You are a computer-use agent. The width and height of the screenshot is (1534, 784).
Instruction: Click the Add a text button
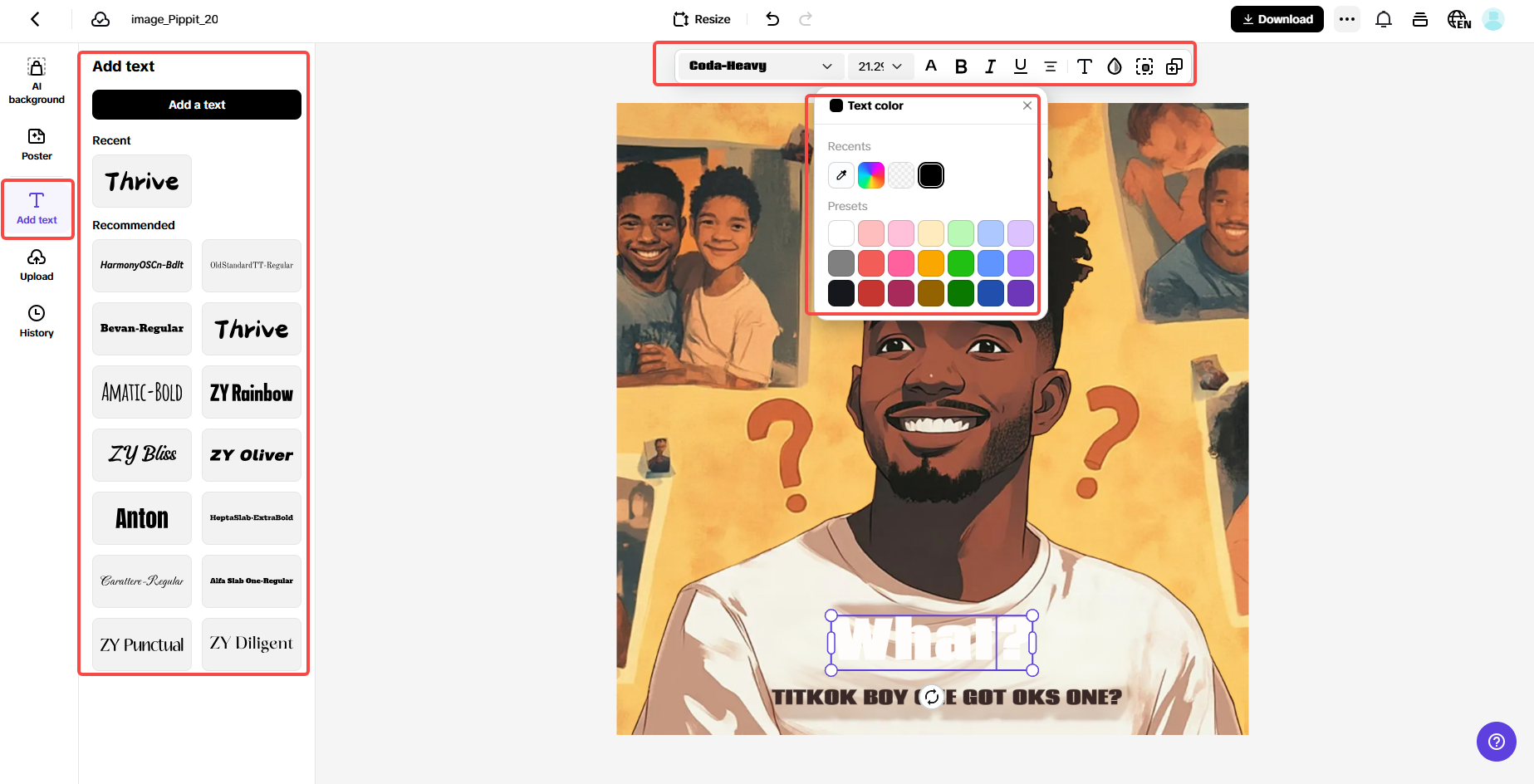[196, 105]
